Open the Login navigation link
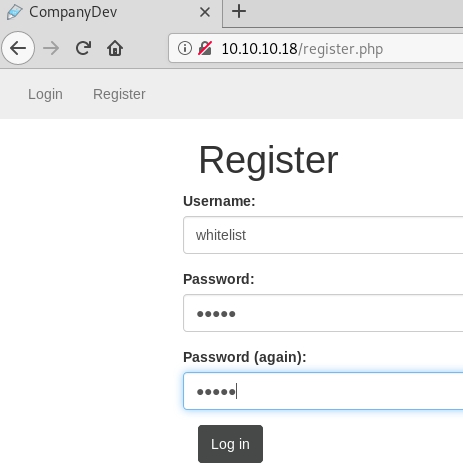 pos(45,94)
